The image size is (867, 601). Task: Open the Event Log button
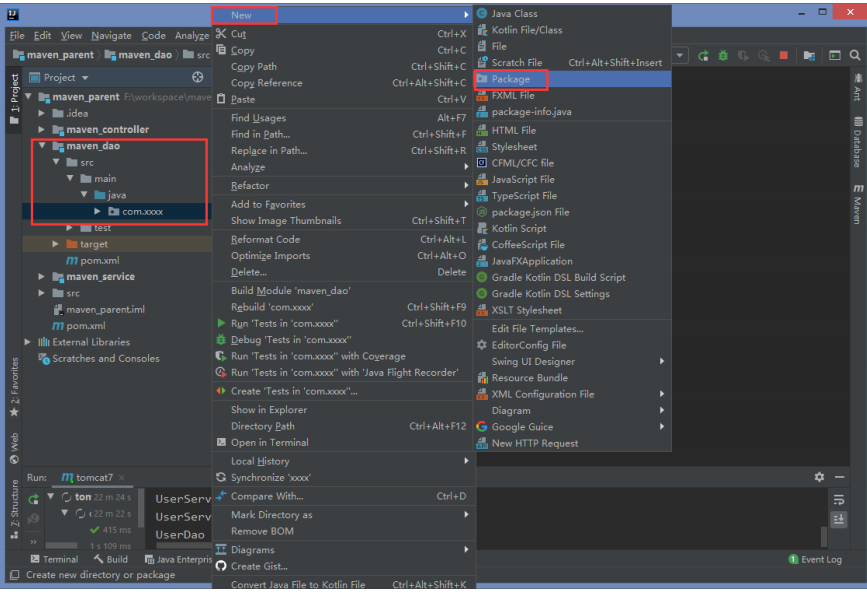coord(815,560)
